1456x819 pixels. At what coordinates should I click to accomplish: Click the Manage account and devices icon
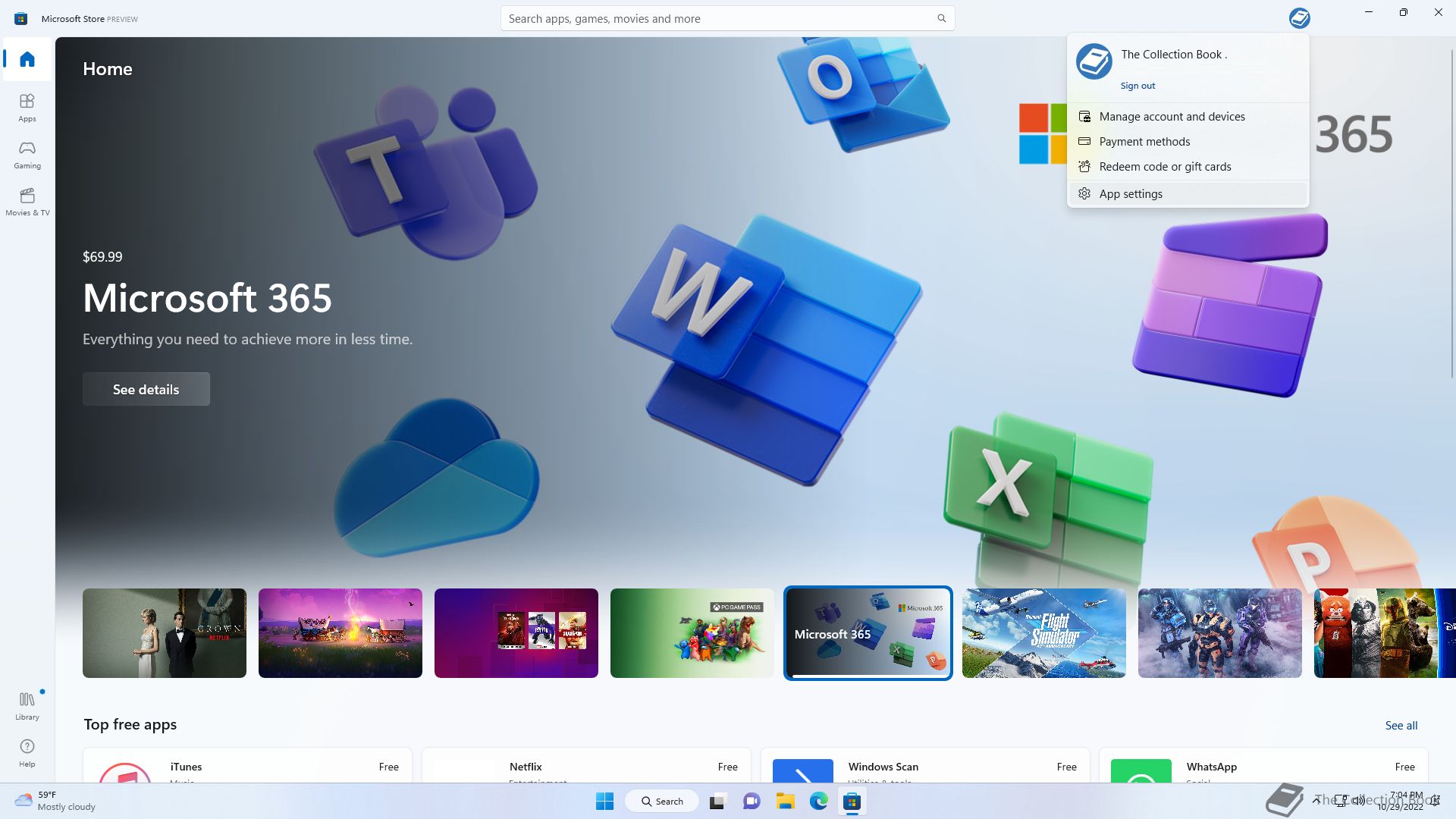(1084, 116)
